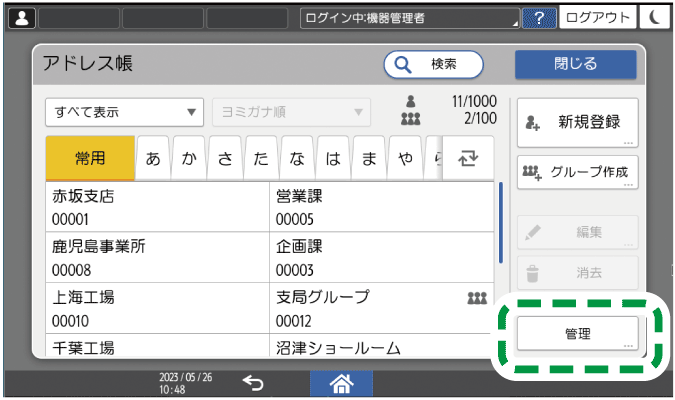Open the すべて表示 dropdown
This screenshot has height=400, width=675.
[124, 112]
